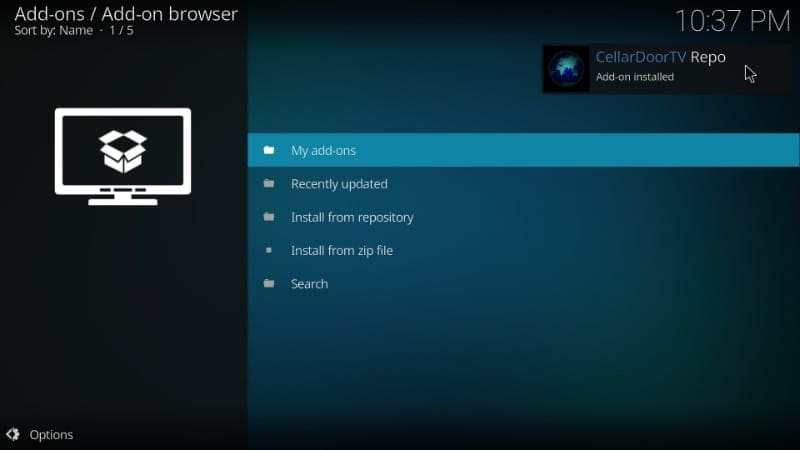Click the Install from zip file bullet icon

pyautogui.click(x=269, y=250)
